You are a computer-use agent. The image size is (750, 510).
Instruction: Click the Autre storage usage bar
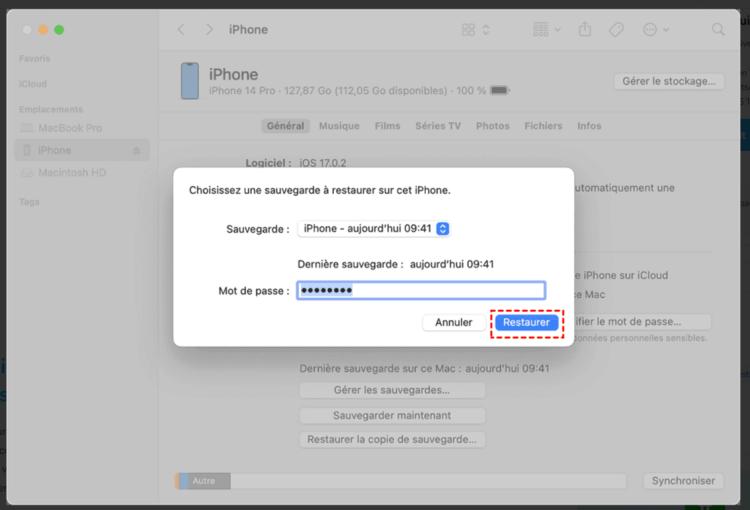pyautogui.click(x=204, y=481)
